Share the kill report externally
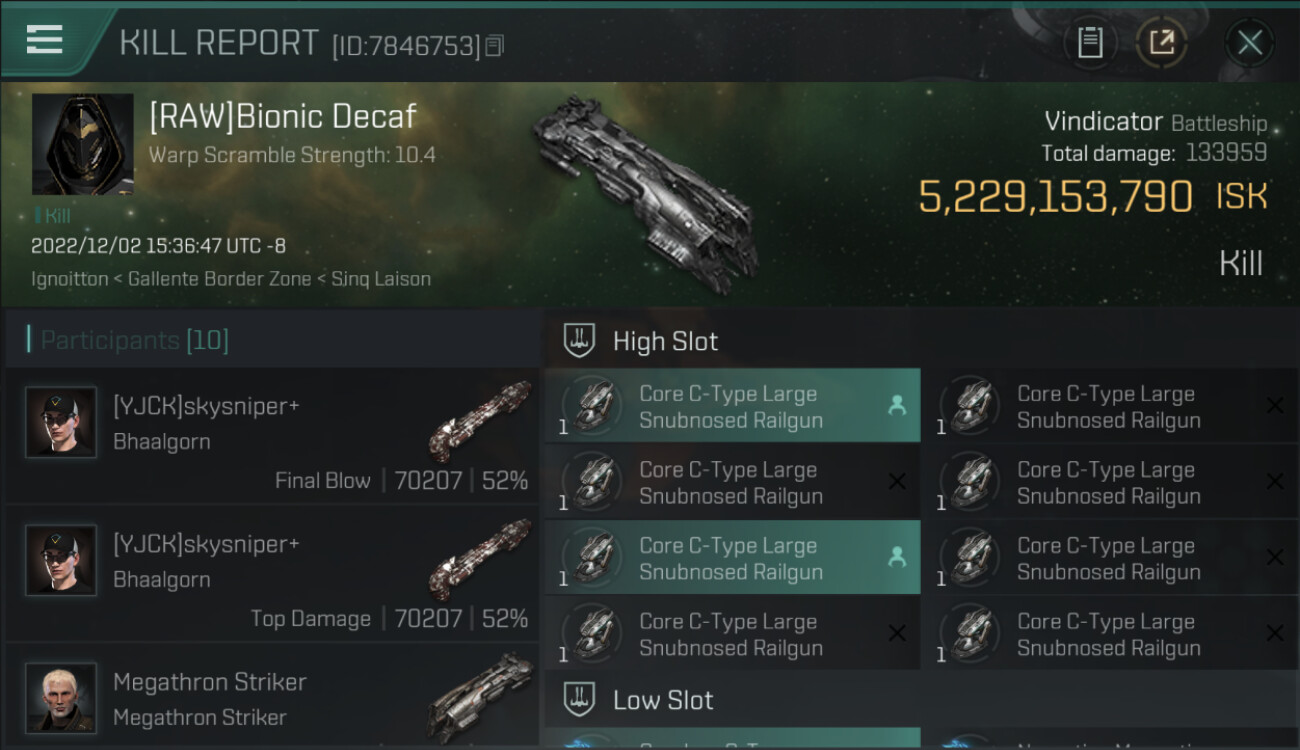The height and width of the screenshot is (750, 1300). click(x=1162, y=43)
